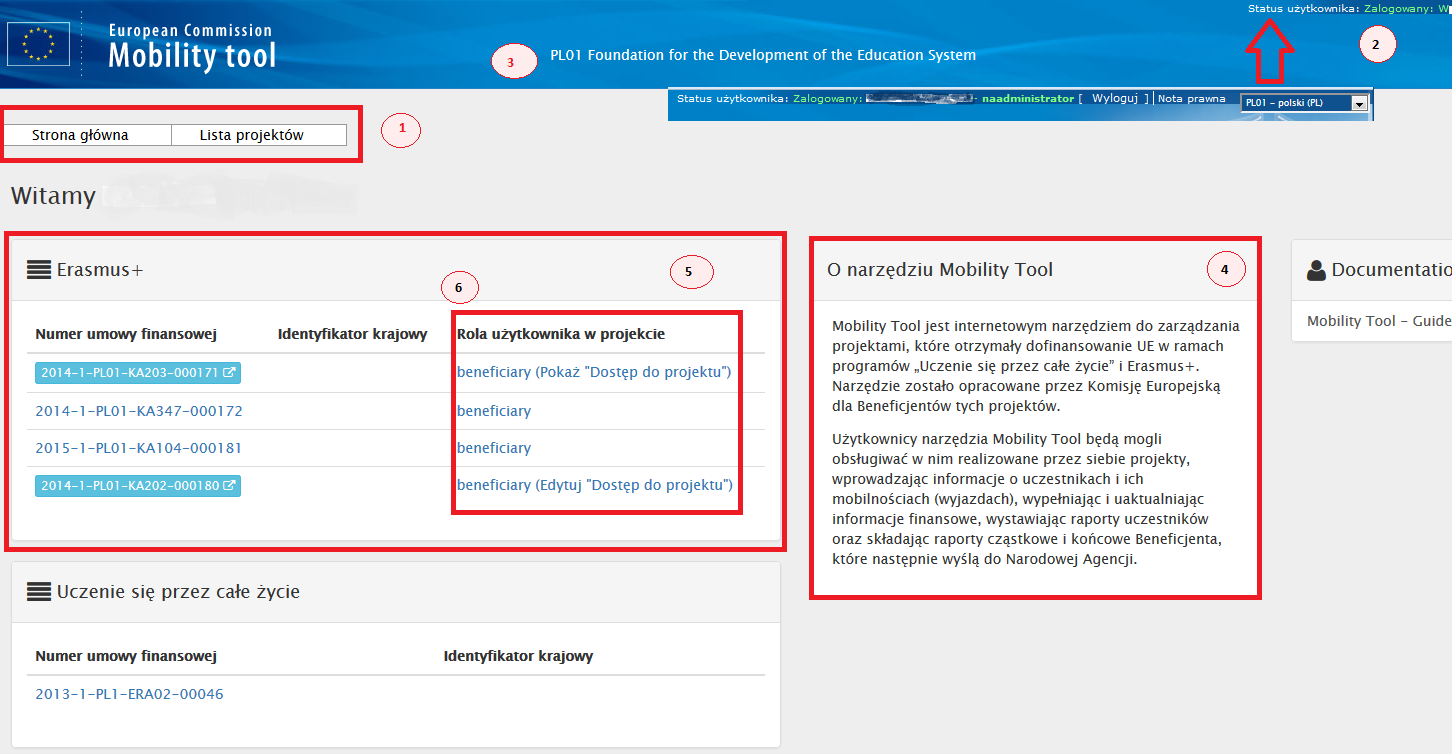Click beneficiary (Edytuj "Dostęp do projektu") link
This screenshot has width=1452, height=754.
(595, 485)
